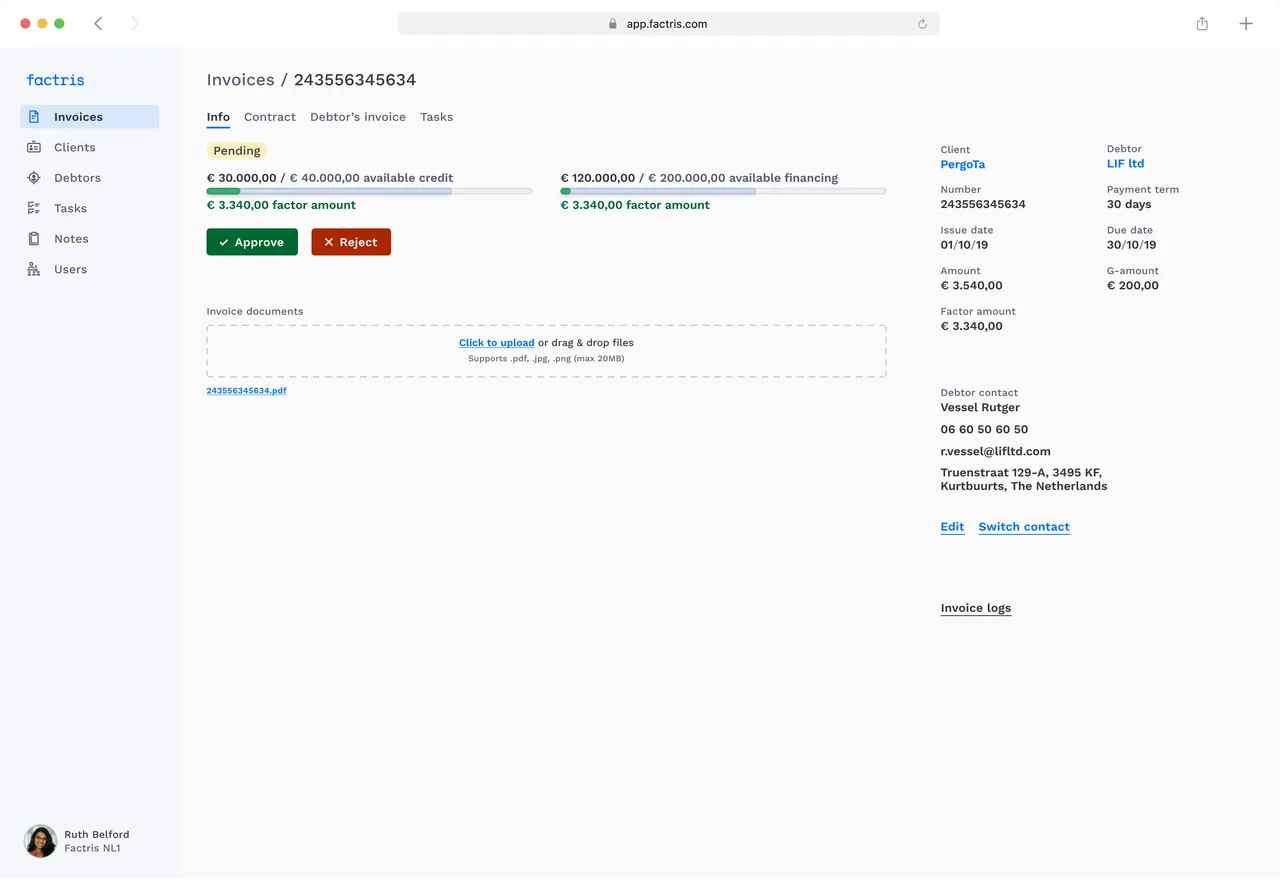This screenshot has height=880, width=1280.
Task: Click the Switch contact link
Action: 1024,527
